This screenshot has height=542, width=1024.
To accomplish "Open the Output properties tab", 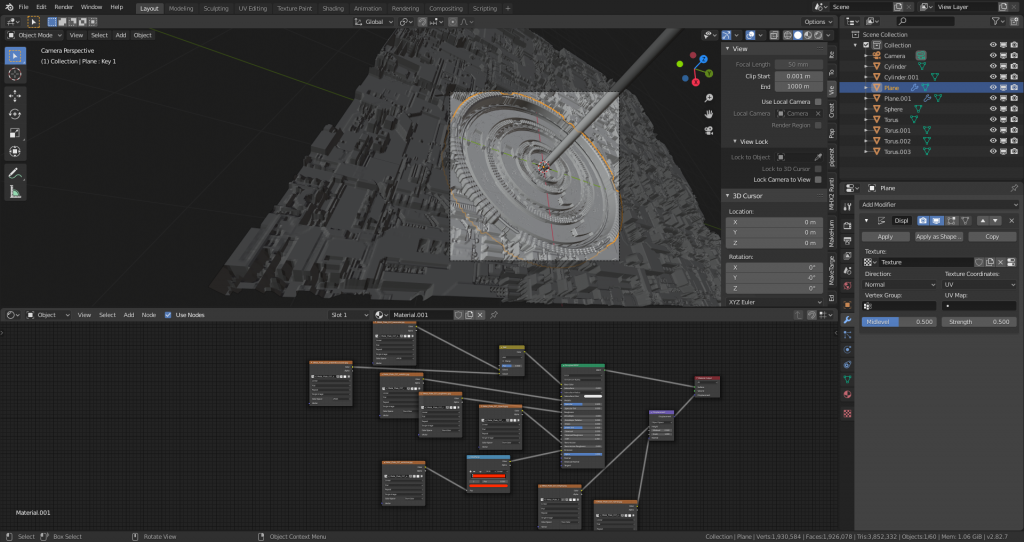I will (847, 240).
